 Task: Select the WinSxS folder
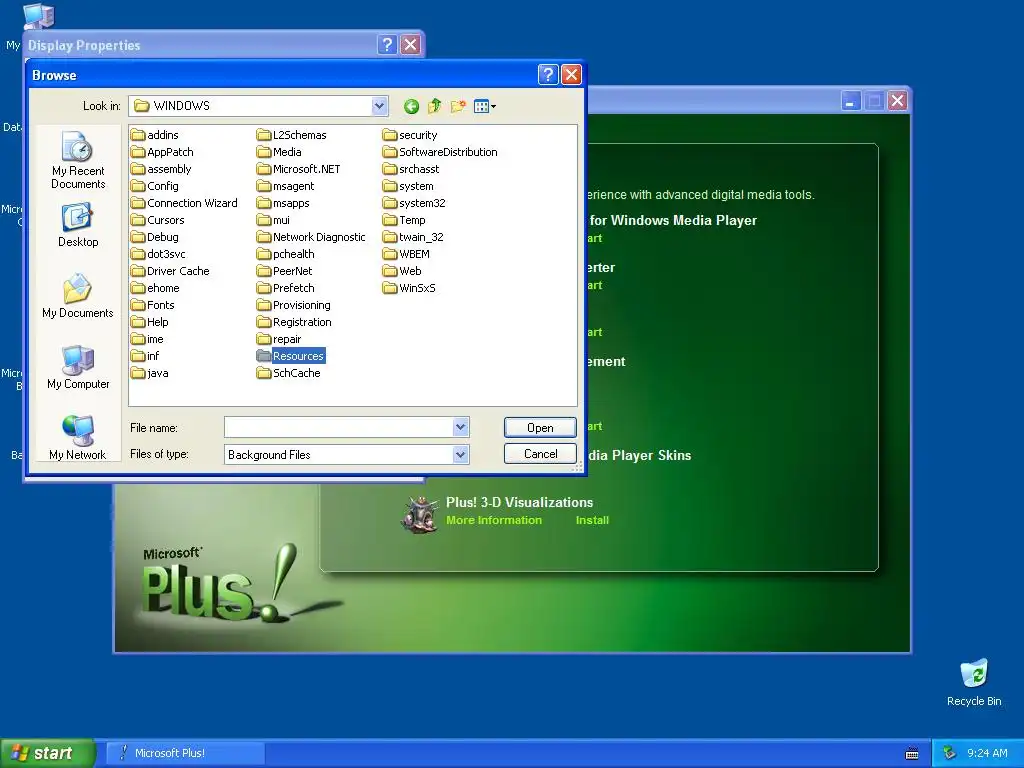point(409,288)
